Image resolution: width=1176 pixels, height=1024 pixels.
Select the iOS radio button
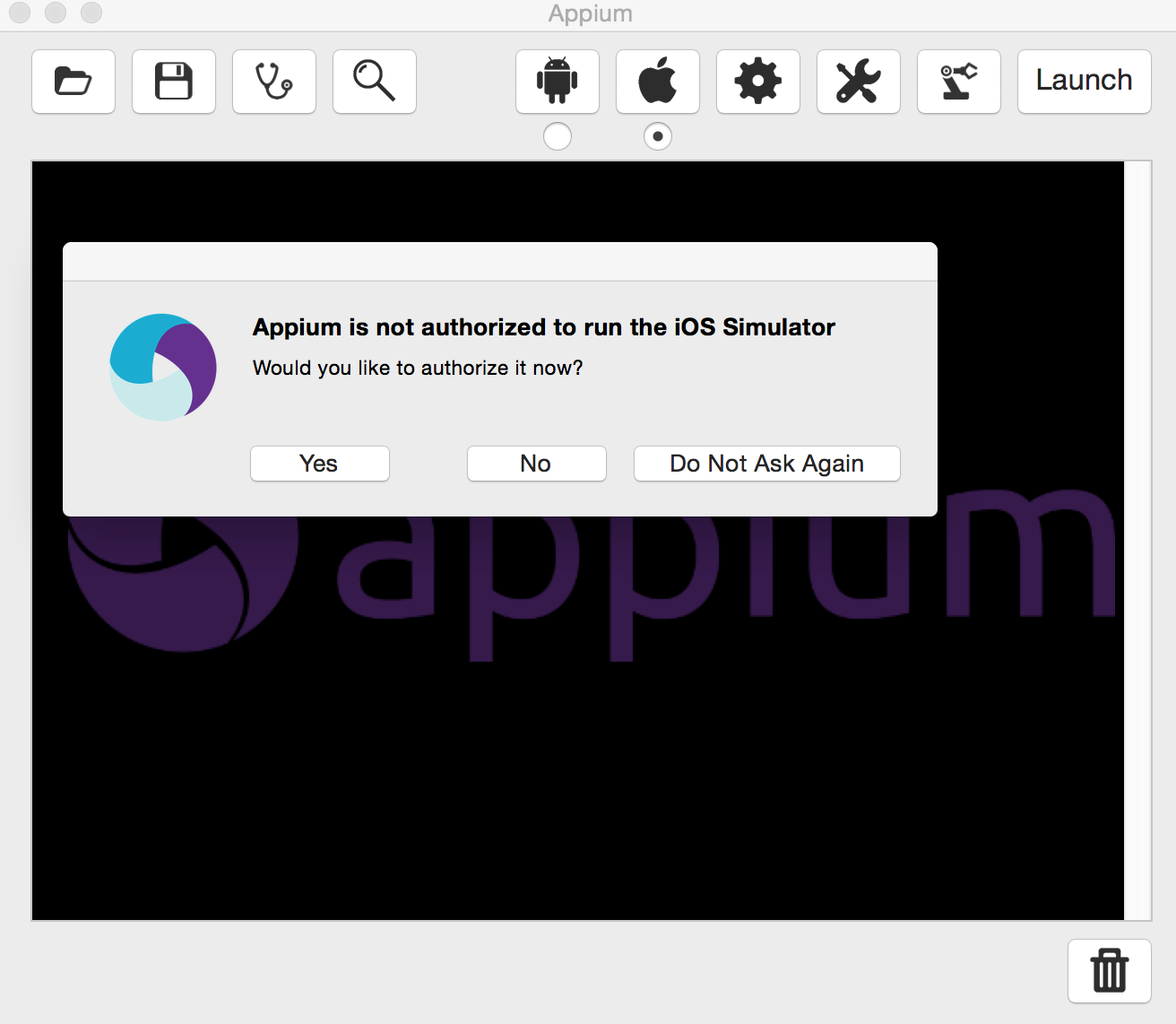[x=658, y=136]
